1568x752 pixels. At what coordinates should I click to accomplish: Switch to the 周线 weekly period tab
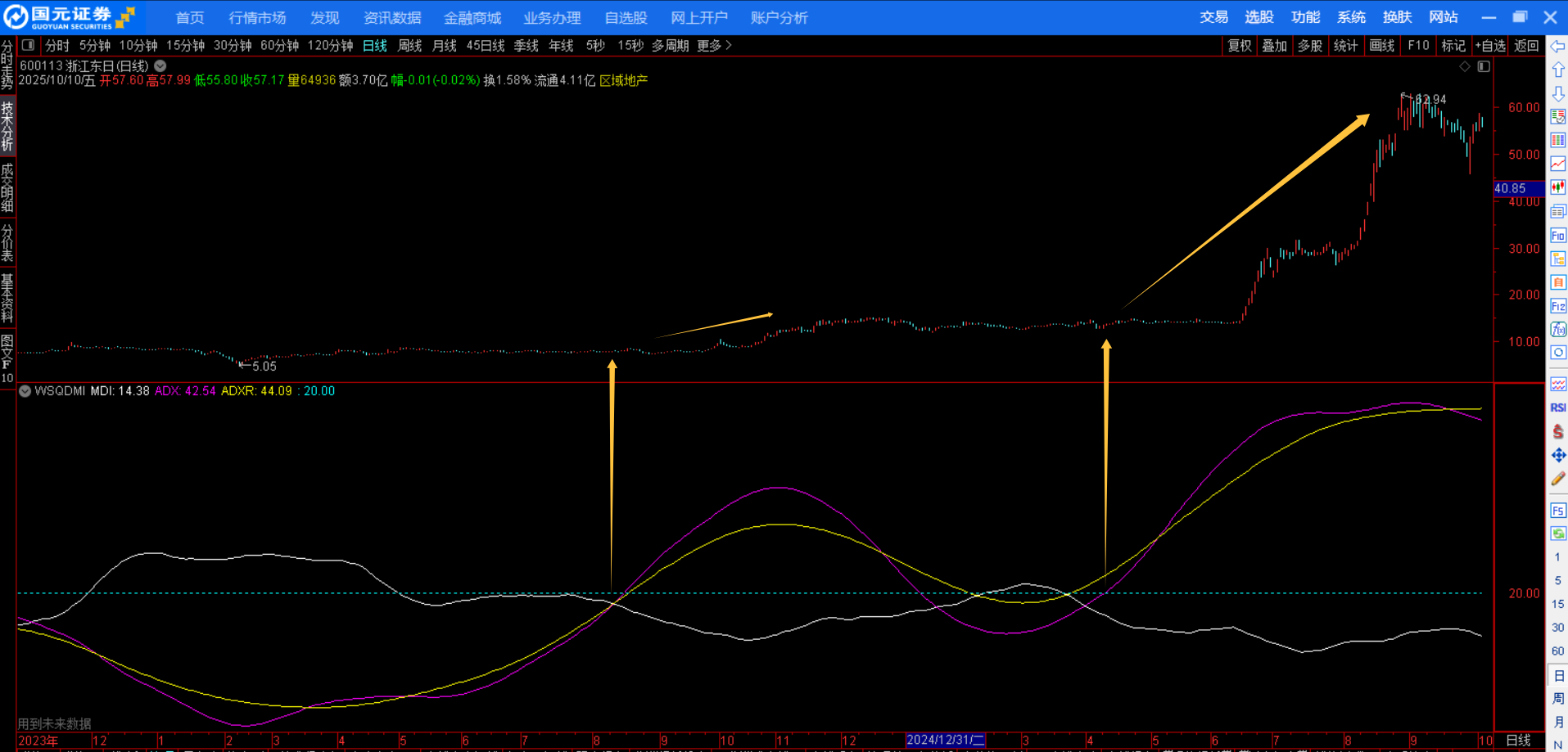pyautogui.click(x=409, y=46)
